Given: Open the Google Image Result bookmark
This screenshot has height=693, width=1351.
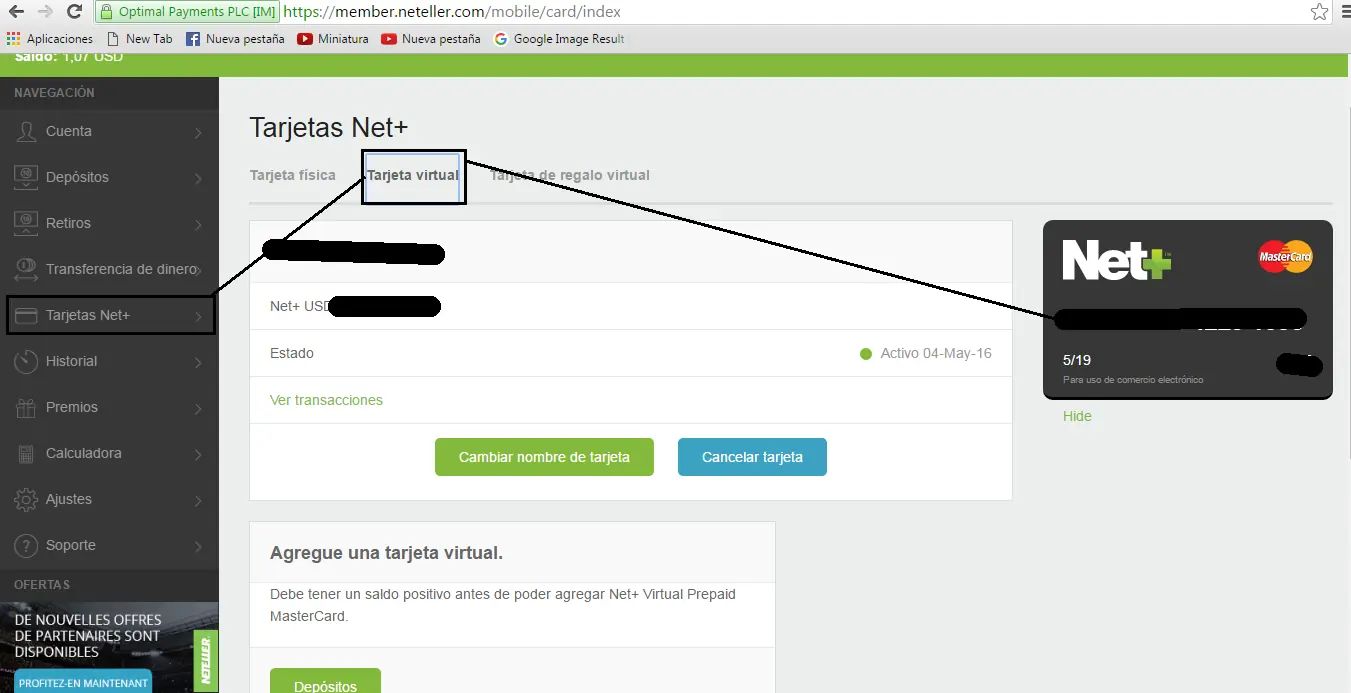Looking at the screenshot, I should coord(559,39).
